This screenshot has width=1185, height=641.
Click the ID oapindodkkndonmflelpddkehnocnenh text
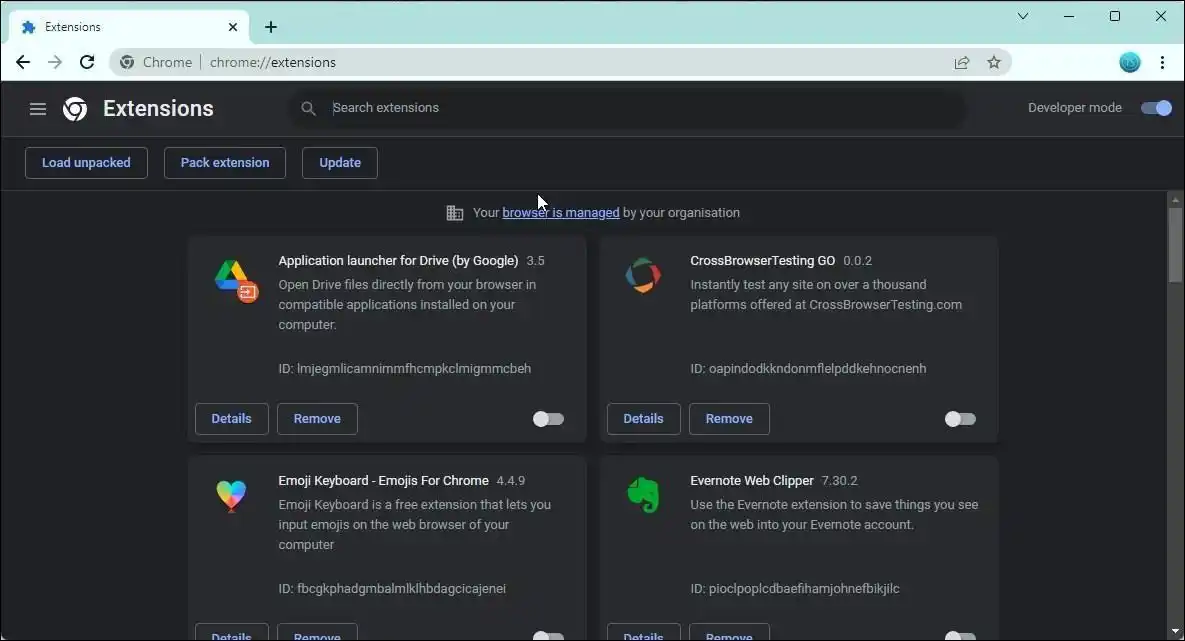808,369
